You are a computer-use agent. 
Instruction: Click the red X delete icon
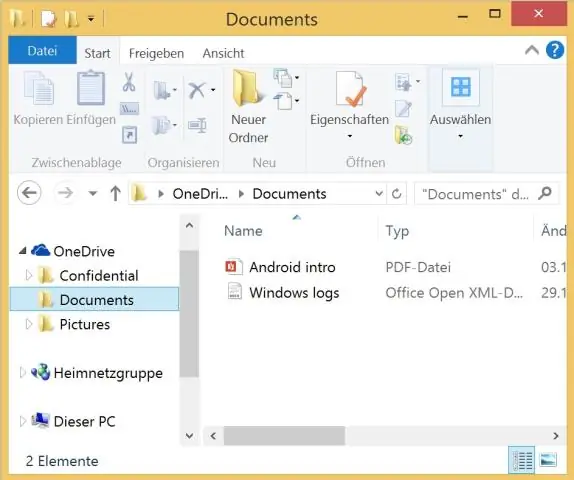coord(197,90)
